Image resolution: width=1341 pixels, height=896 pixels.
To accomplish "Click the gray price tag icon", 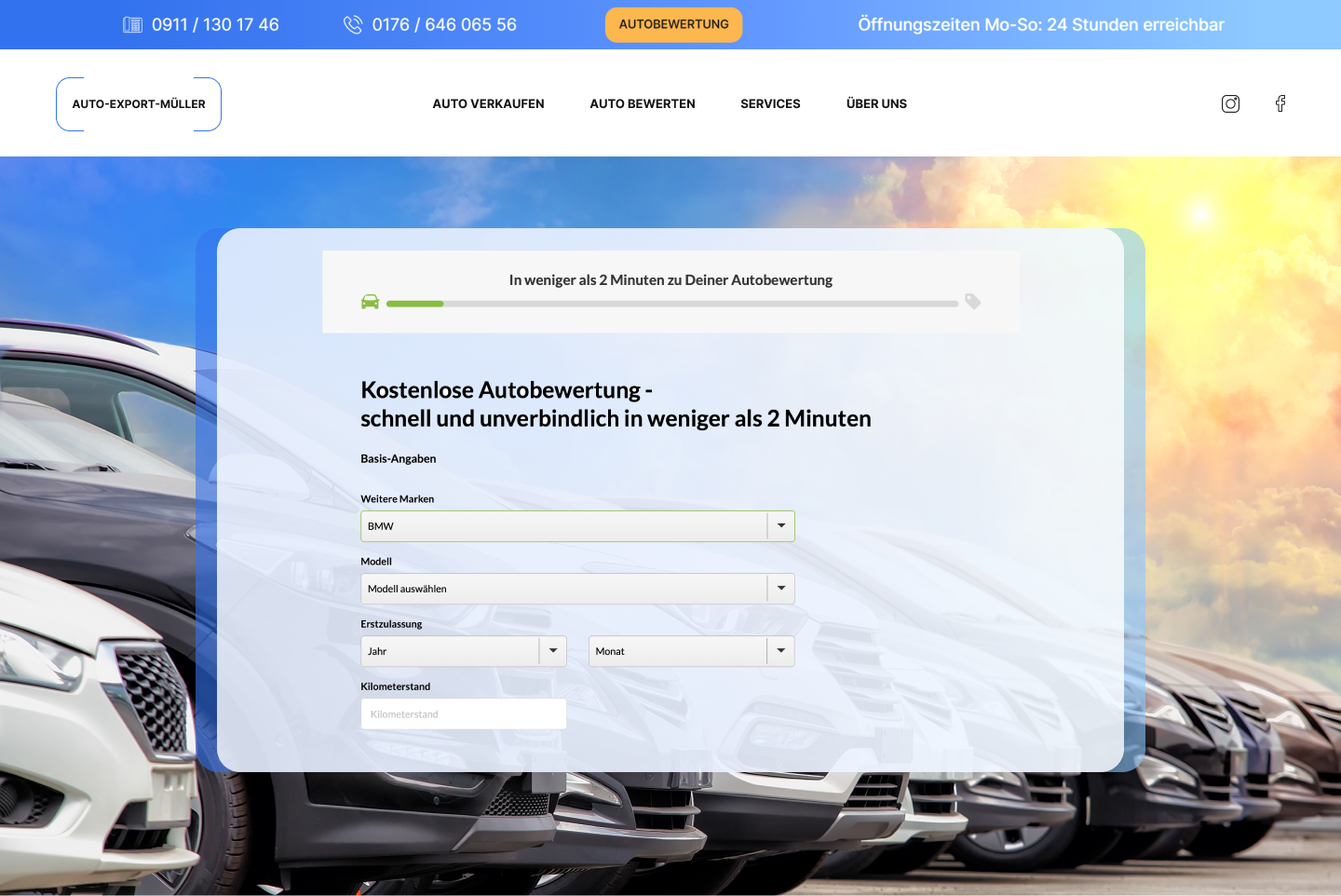I will 973,301.
